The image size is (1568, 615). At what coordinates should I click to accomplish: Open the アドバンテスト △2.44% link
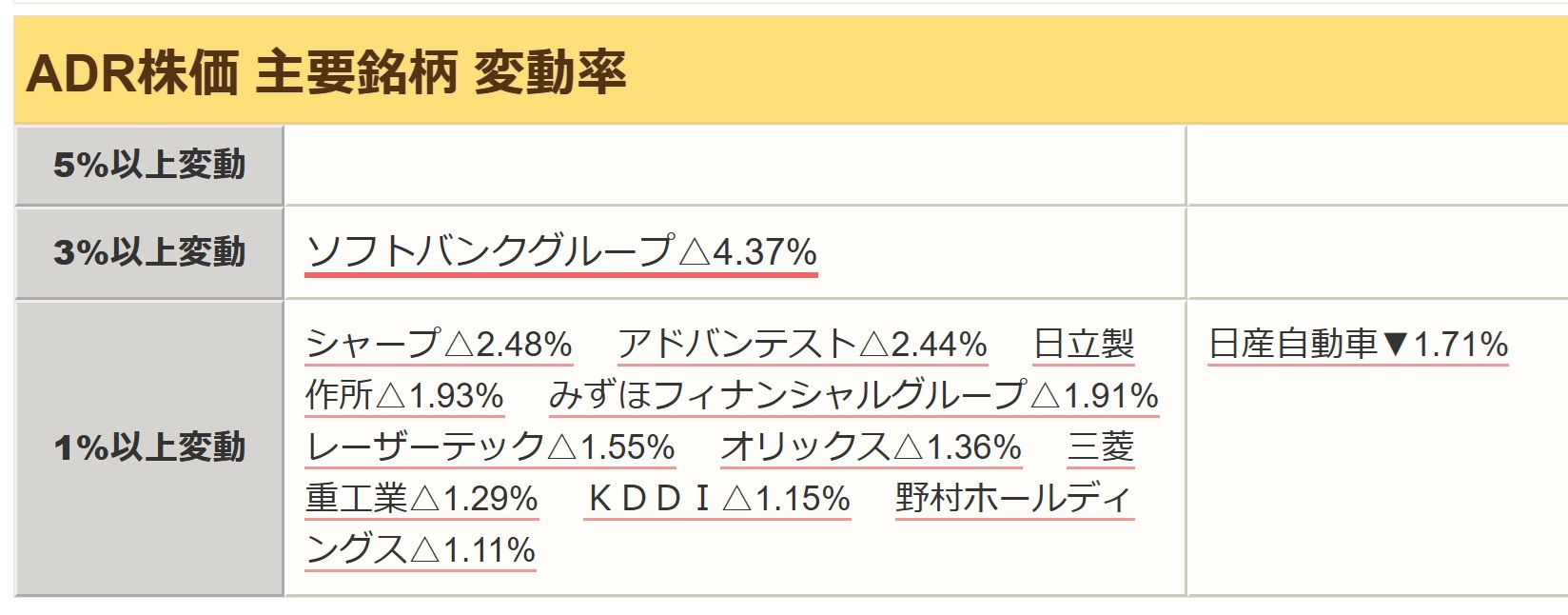tap(803, 344)
